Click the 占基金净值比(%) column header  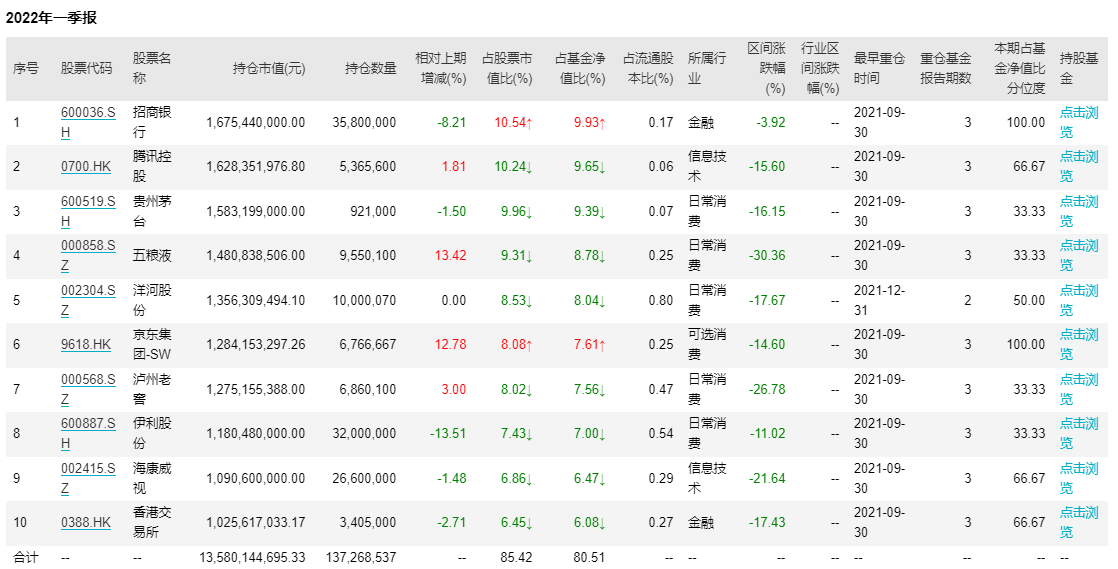[580, 68]
